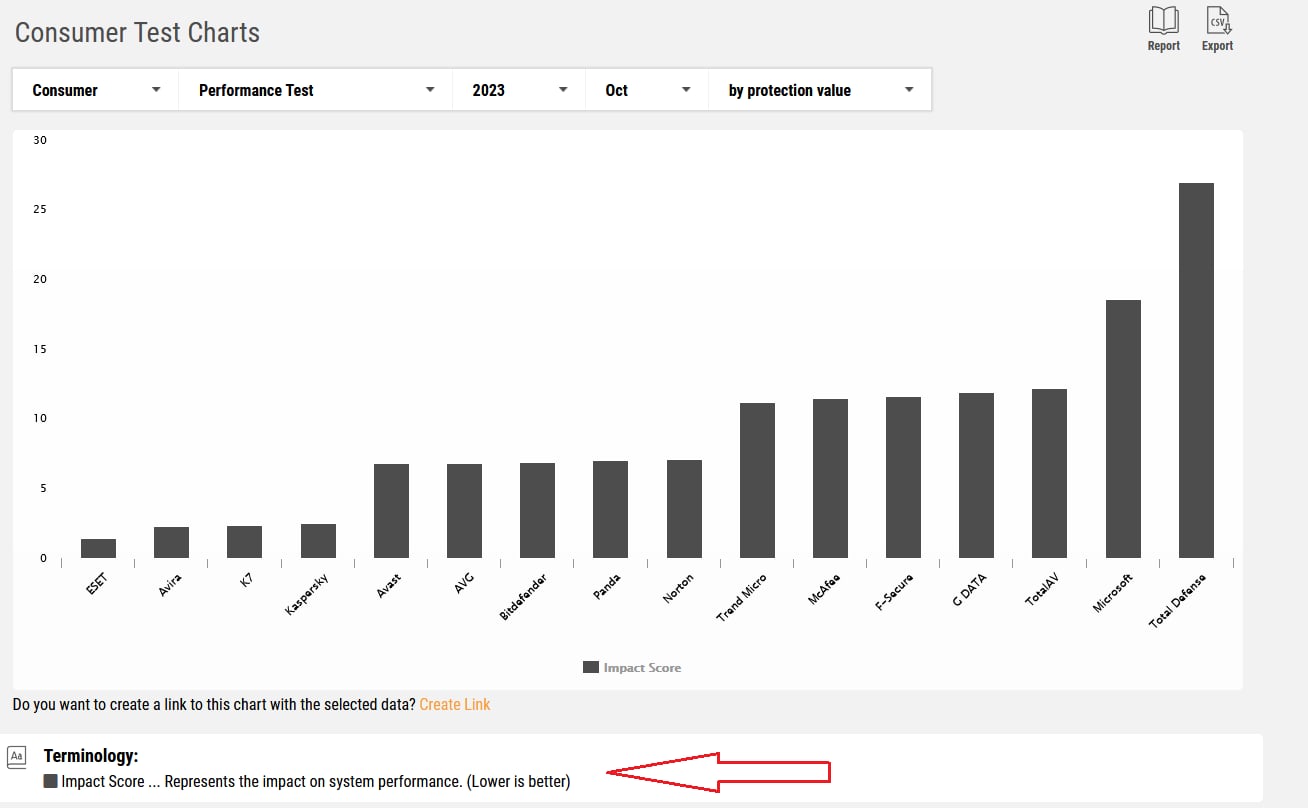Click the Kaspersky bar in chart

318,541
